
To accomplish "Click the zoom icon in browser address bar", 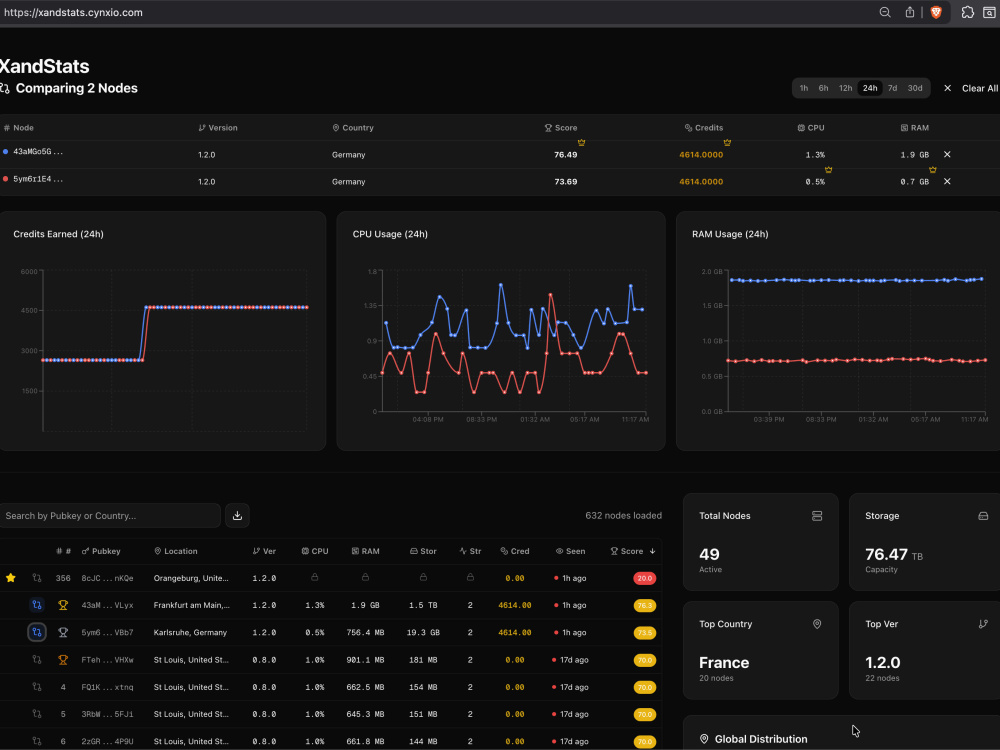I will click(885, 12).
